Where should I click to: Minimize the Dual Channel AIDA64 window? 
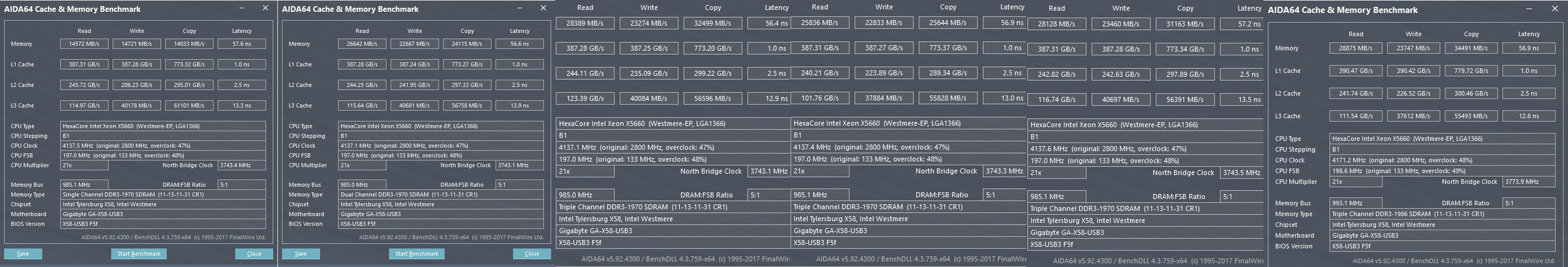pyautogui.click(x=520, y=9)
